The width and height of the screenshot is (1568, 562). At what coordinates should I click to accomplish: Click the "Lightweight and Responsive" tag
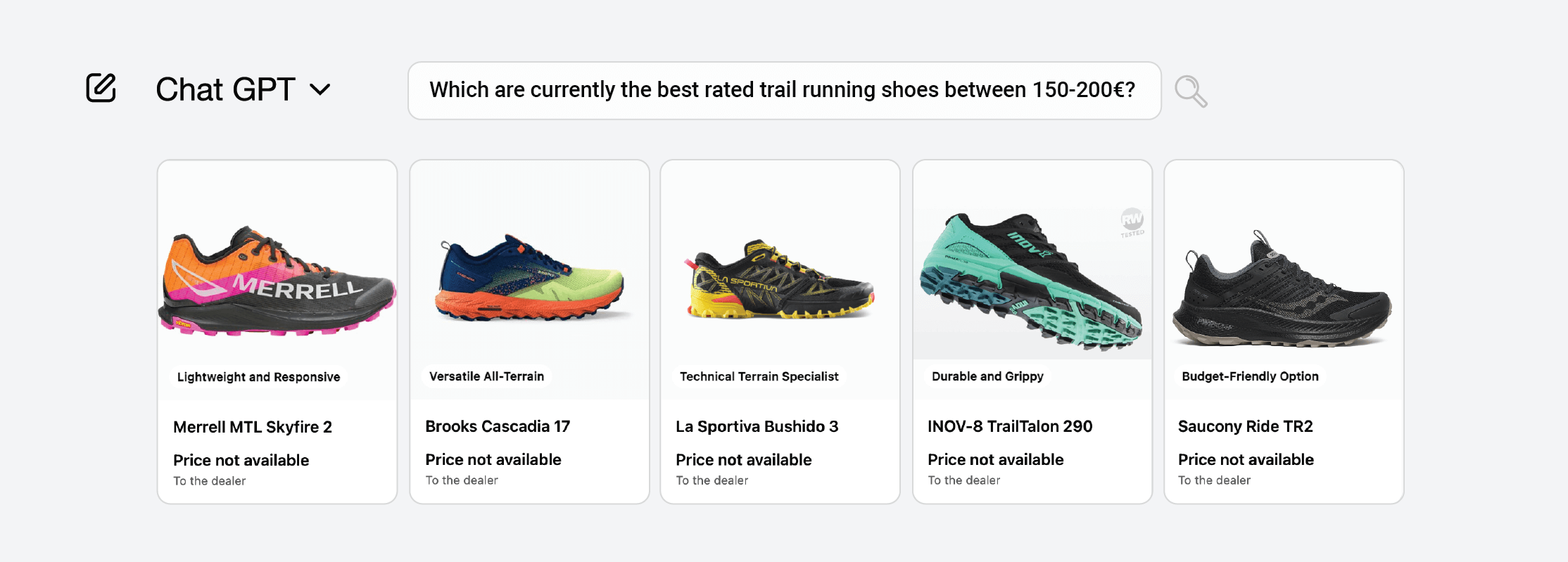click(x=258, y=377)
